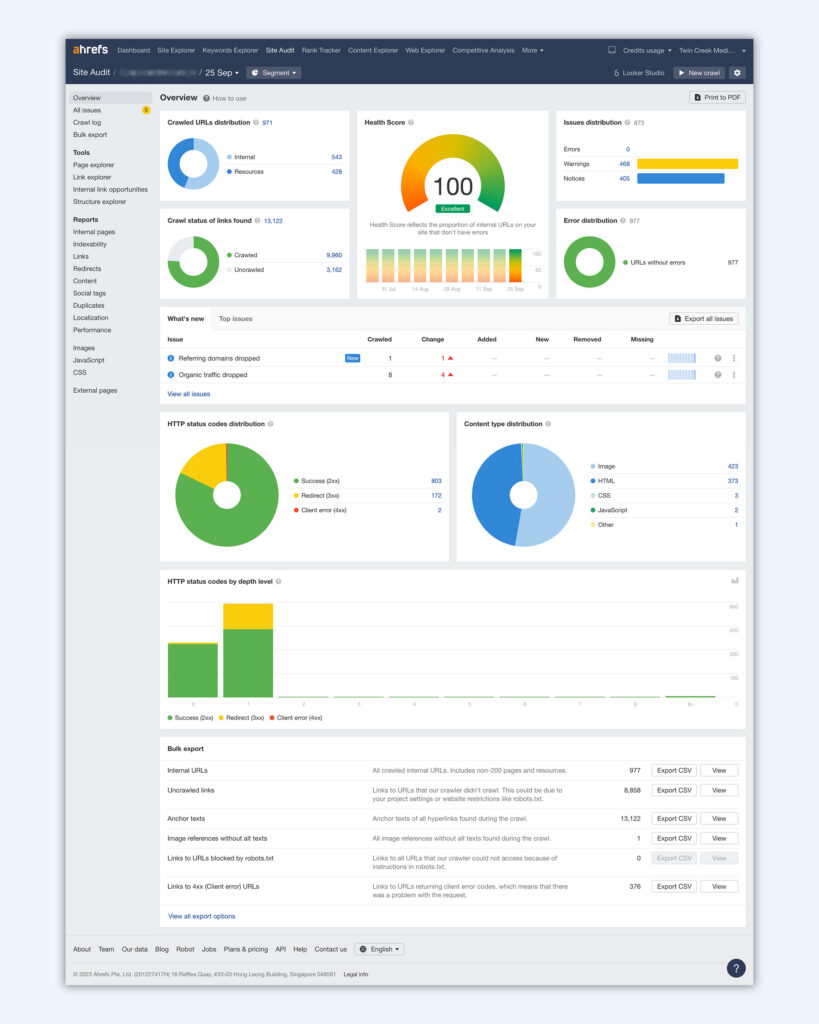Open Legal info link in footer
Screen dimensions: 819x1024
tap(356, 974)
